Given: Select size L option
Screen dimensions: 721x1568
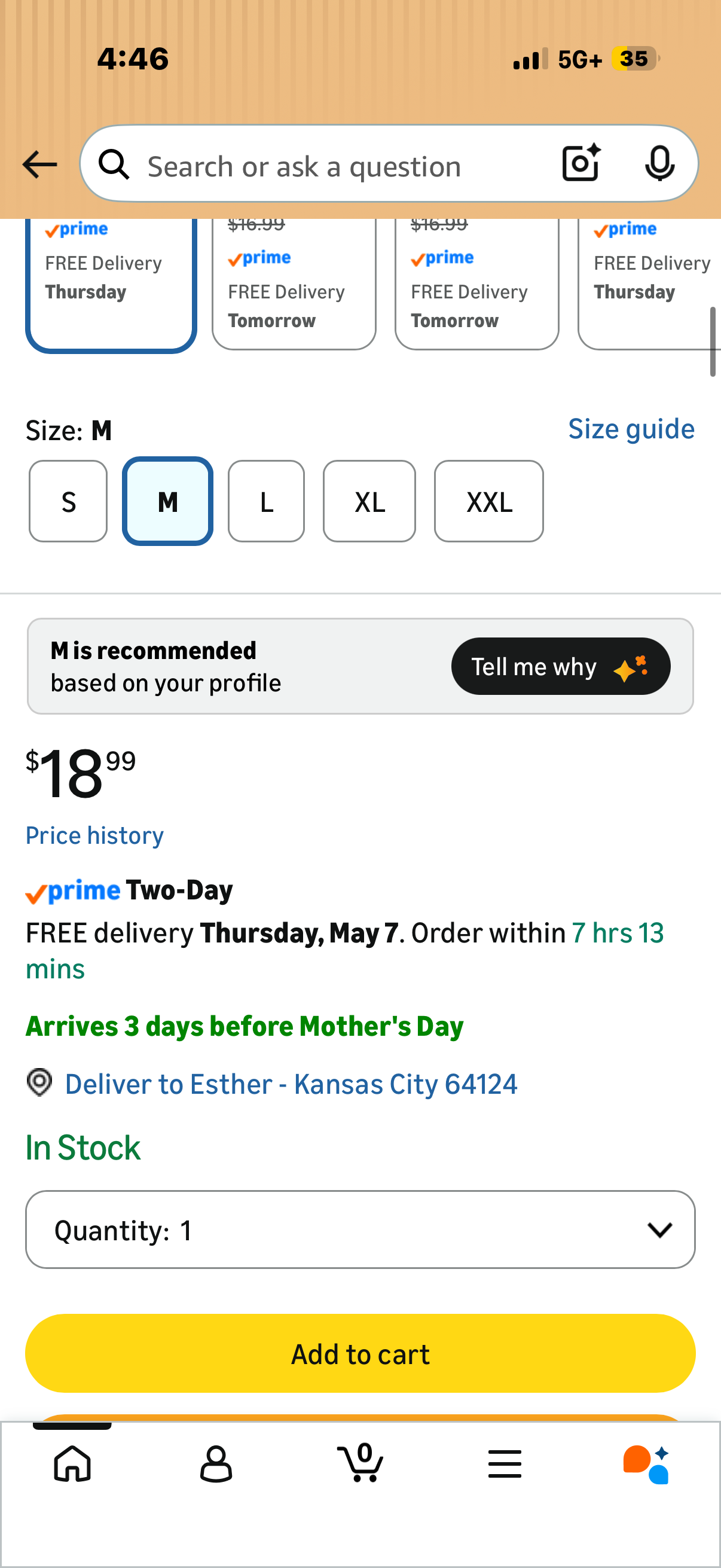Looking at the screenshot, I should (x=266, y=501).
